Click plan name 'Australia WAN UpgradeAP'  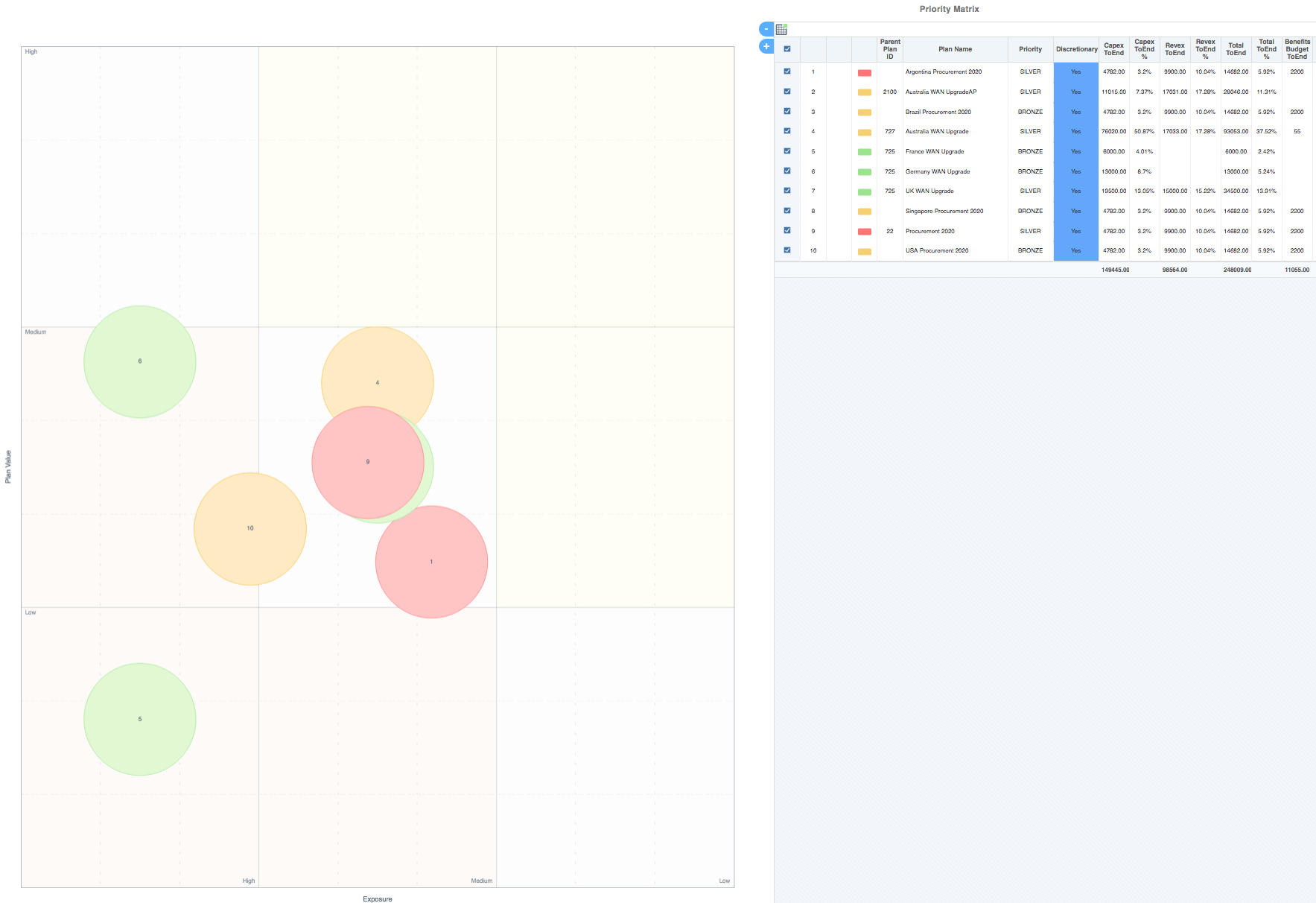(941, 92)
